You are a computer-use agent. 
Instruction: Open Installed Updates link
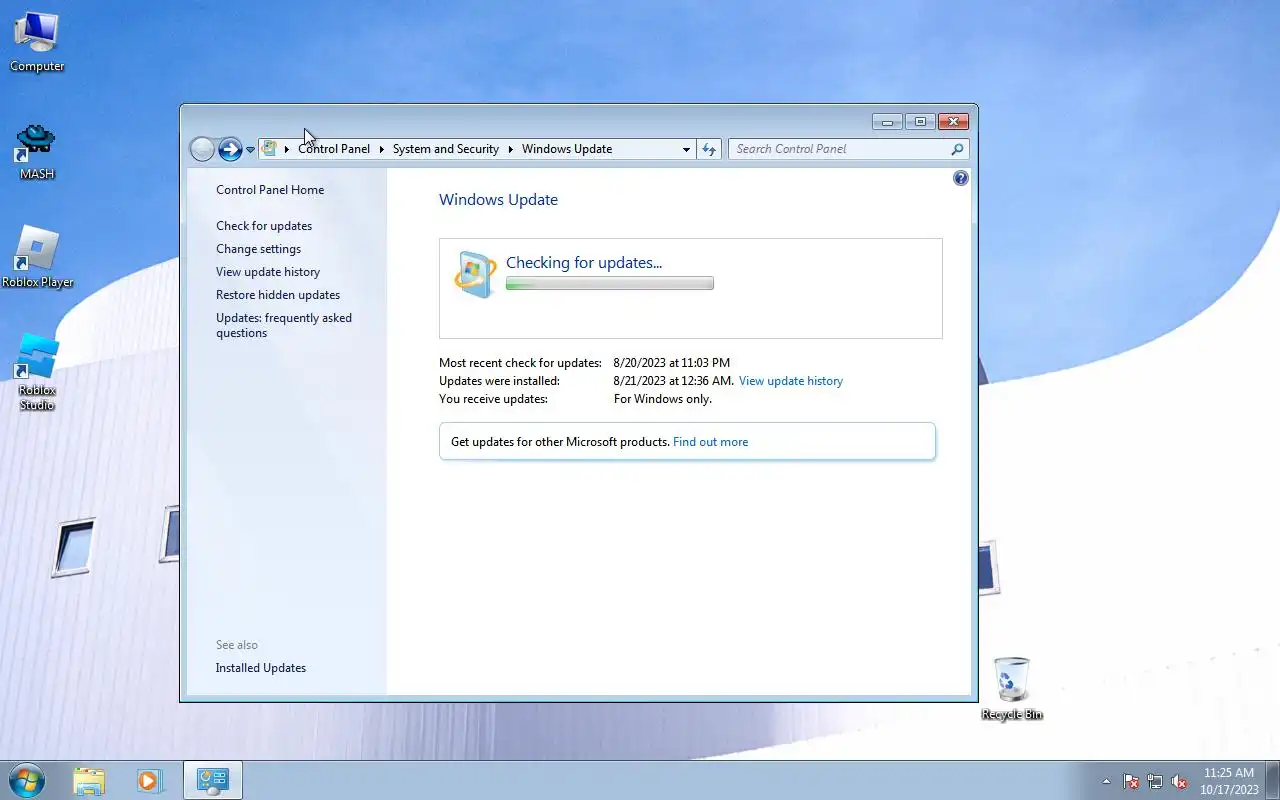click(261, 668)
